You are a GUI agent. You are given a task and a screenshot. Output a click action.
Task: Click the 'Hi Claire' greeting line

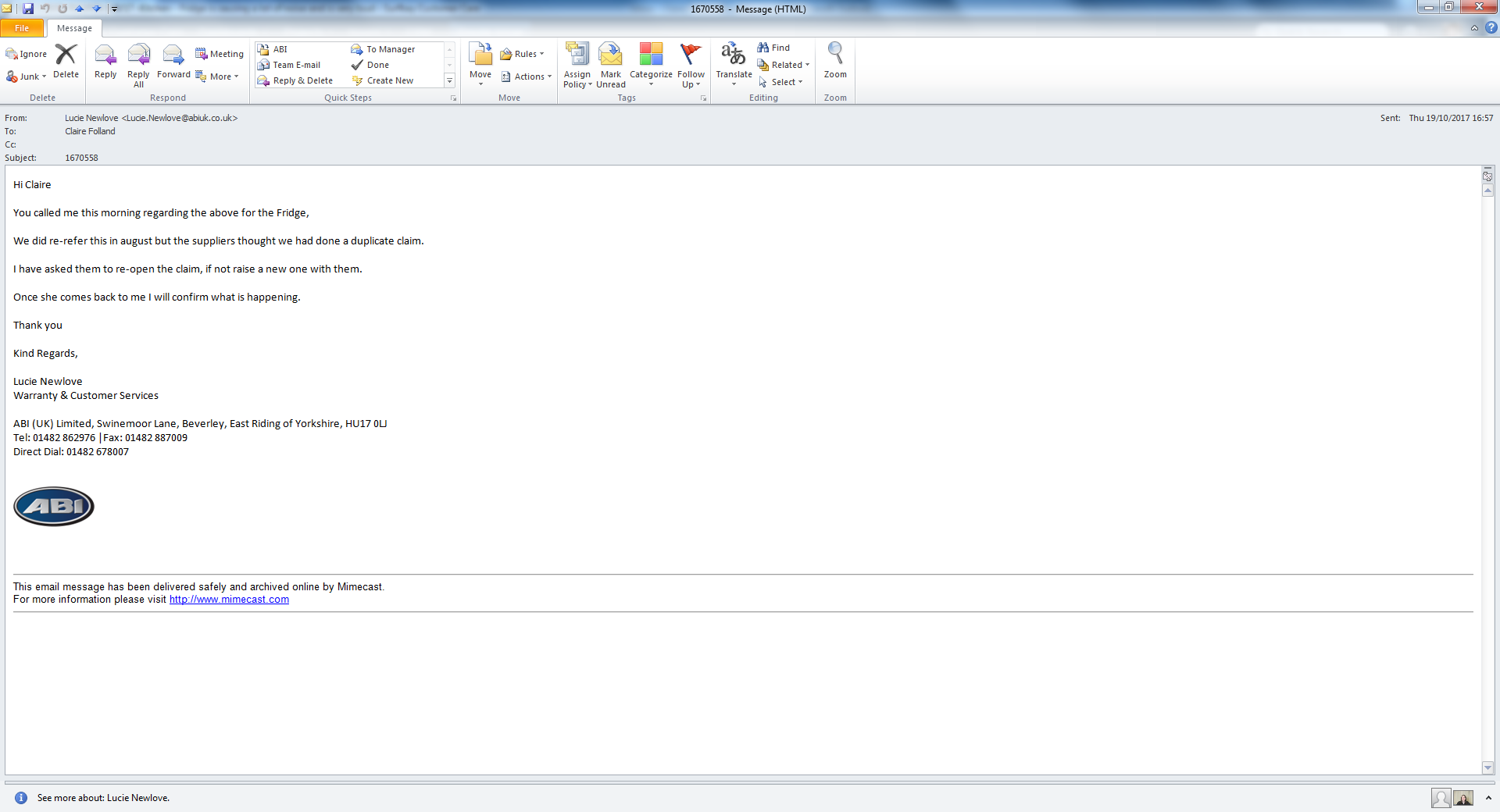32,185
